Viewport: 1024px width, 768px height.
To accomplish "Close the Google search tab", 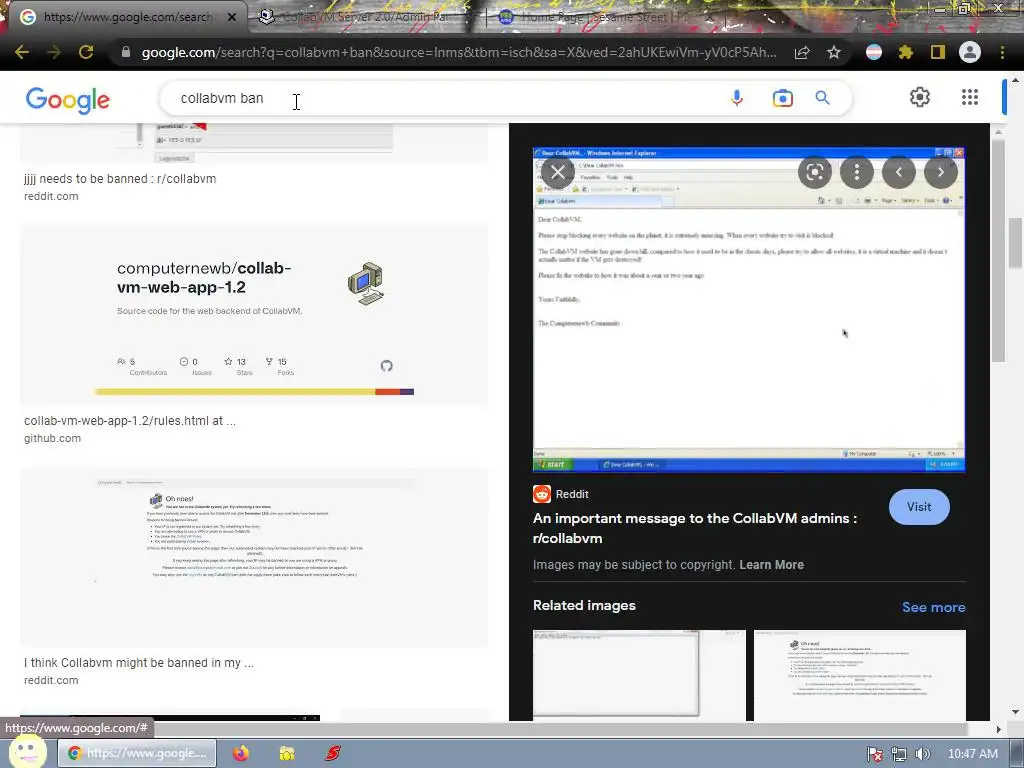I will pyautogui.click(x=232, y=17).
